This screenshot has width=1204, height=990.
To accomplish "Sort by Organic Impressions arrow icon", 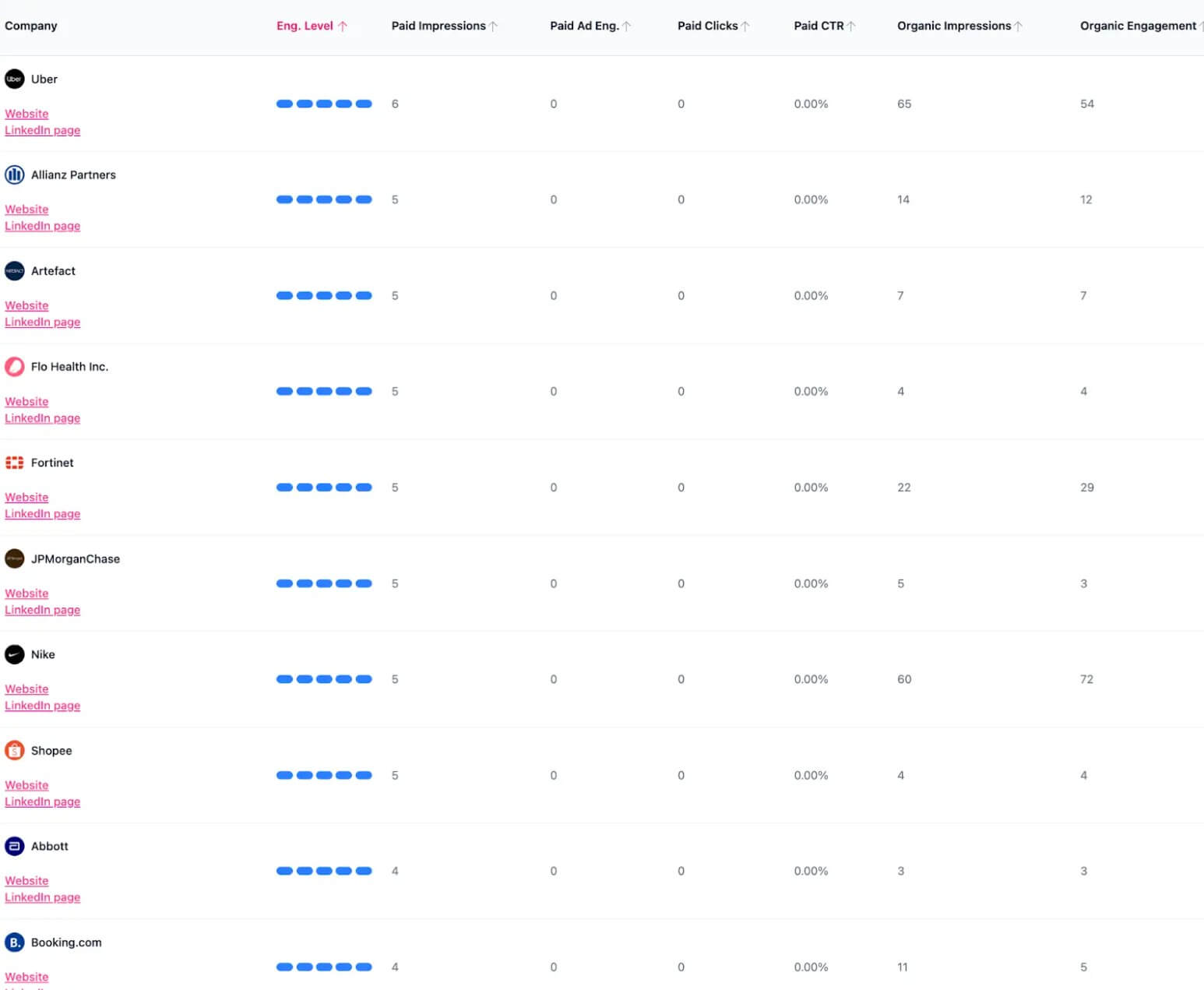I will point(1018,26).
